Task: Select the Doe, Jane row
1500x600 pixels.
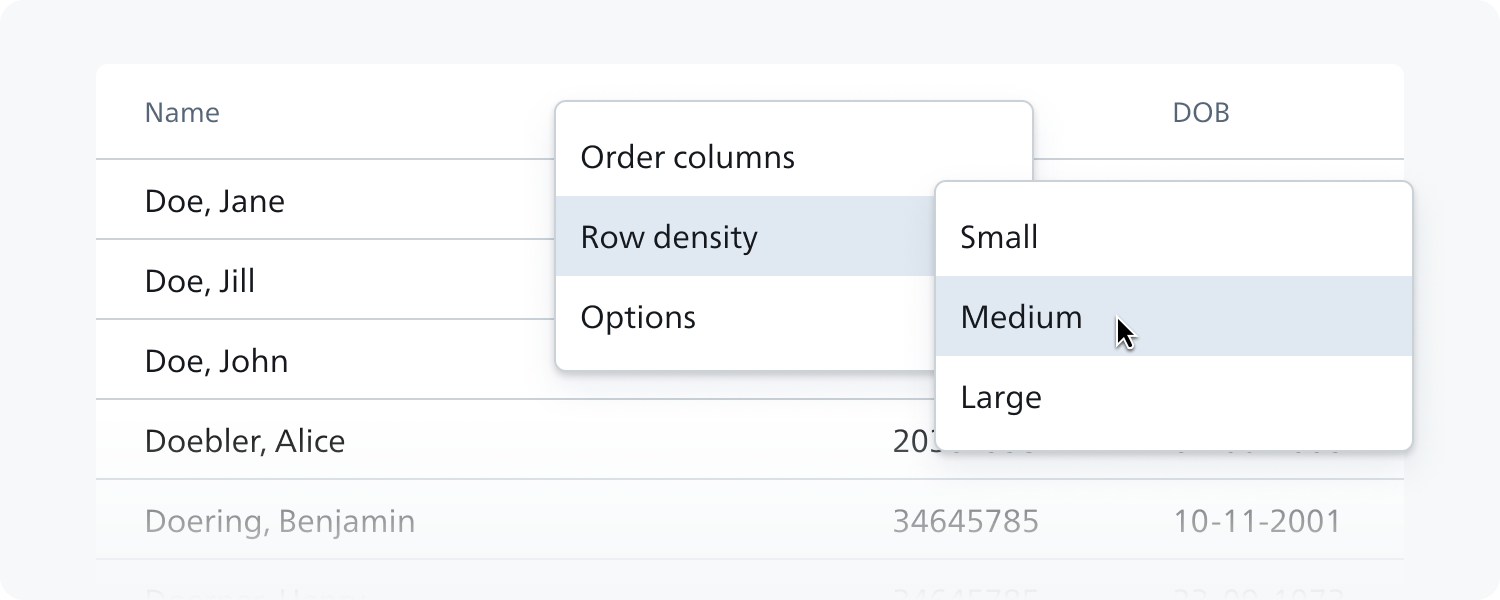Action: point(325,200)
